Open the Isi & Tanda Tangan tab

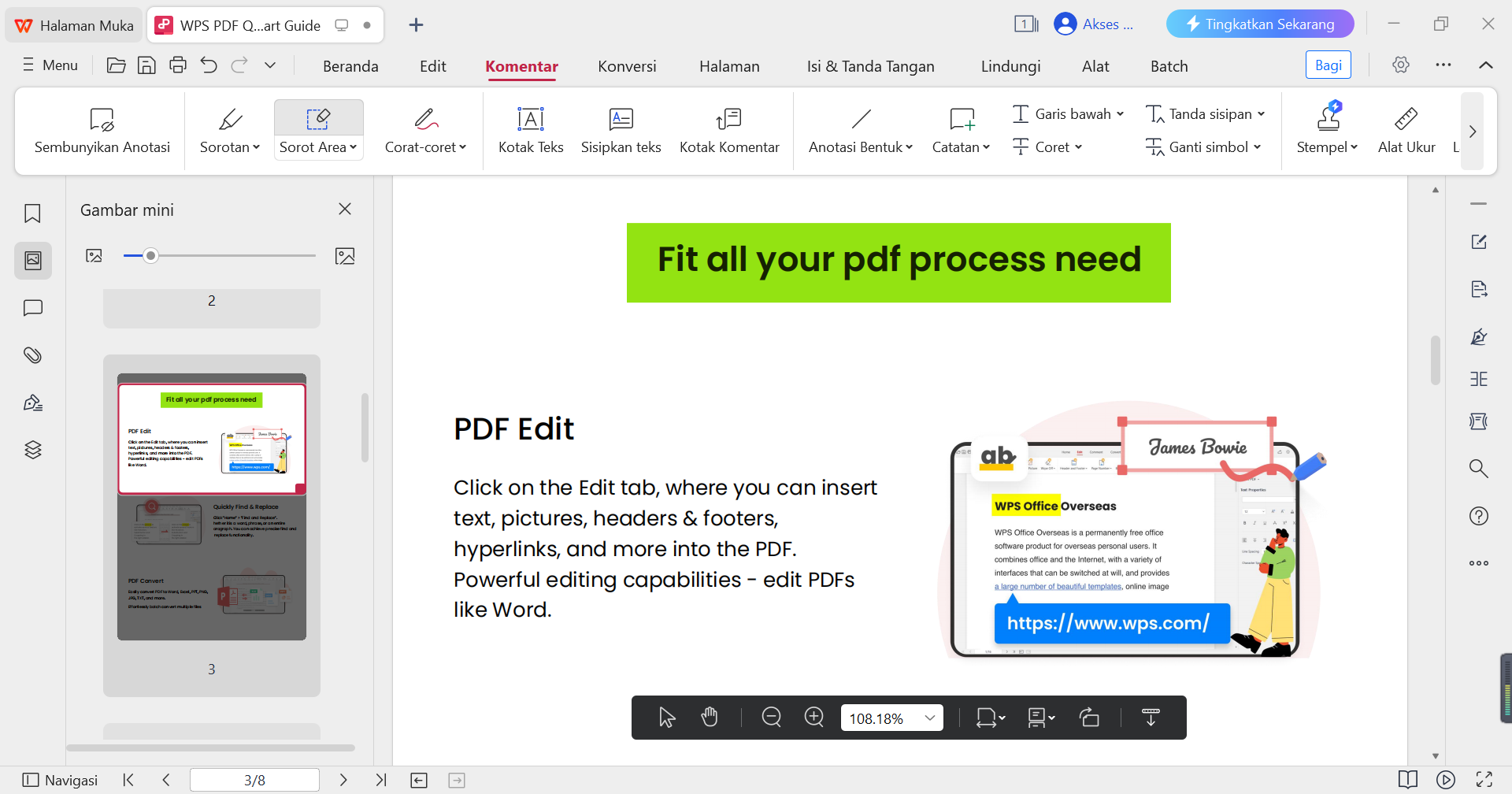869,66
